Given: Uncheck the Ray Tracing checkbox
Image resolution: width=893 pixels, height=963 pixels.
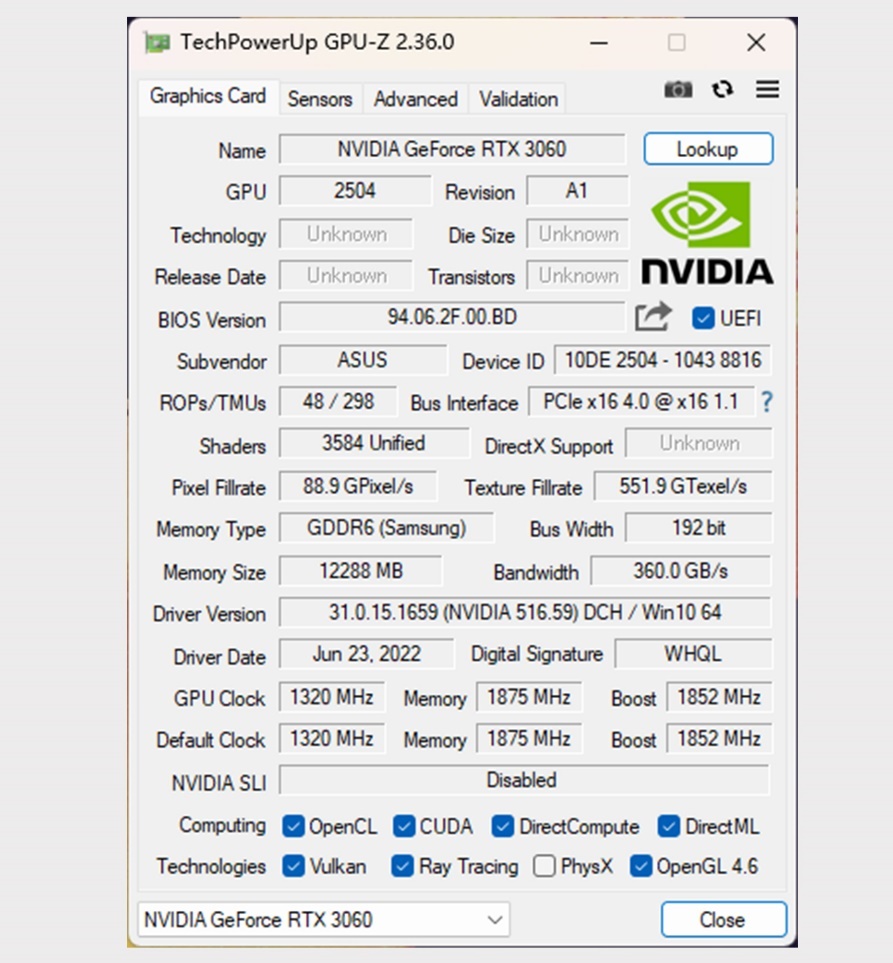Looking at the screenshot, I should 400,867.
